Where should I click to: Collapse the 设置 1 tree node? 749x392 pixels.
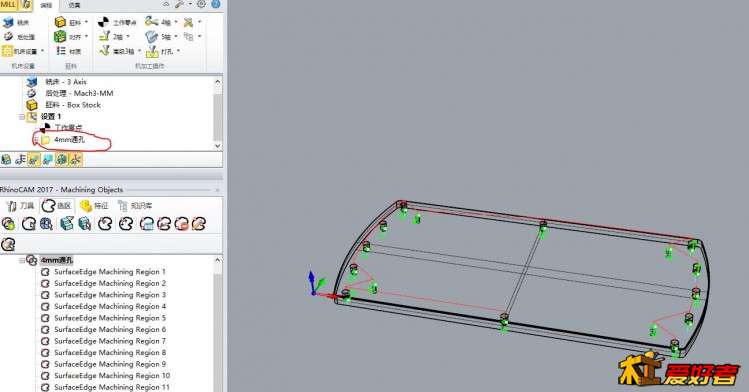pyautogui.click(x=22, y=117)
